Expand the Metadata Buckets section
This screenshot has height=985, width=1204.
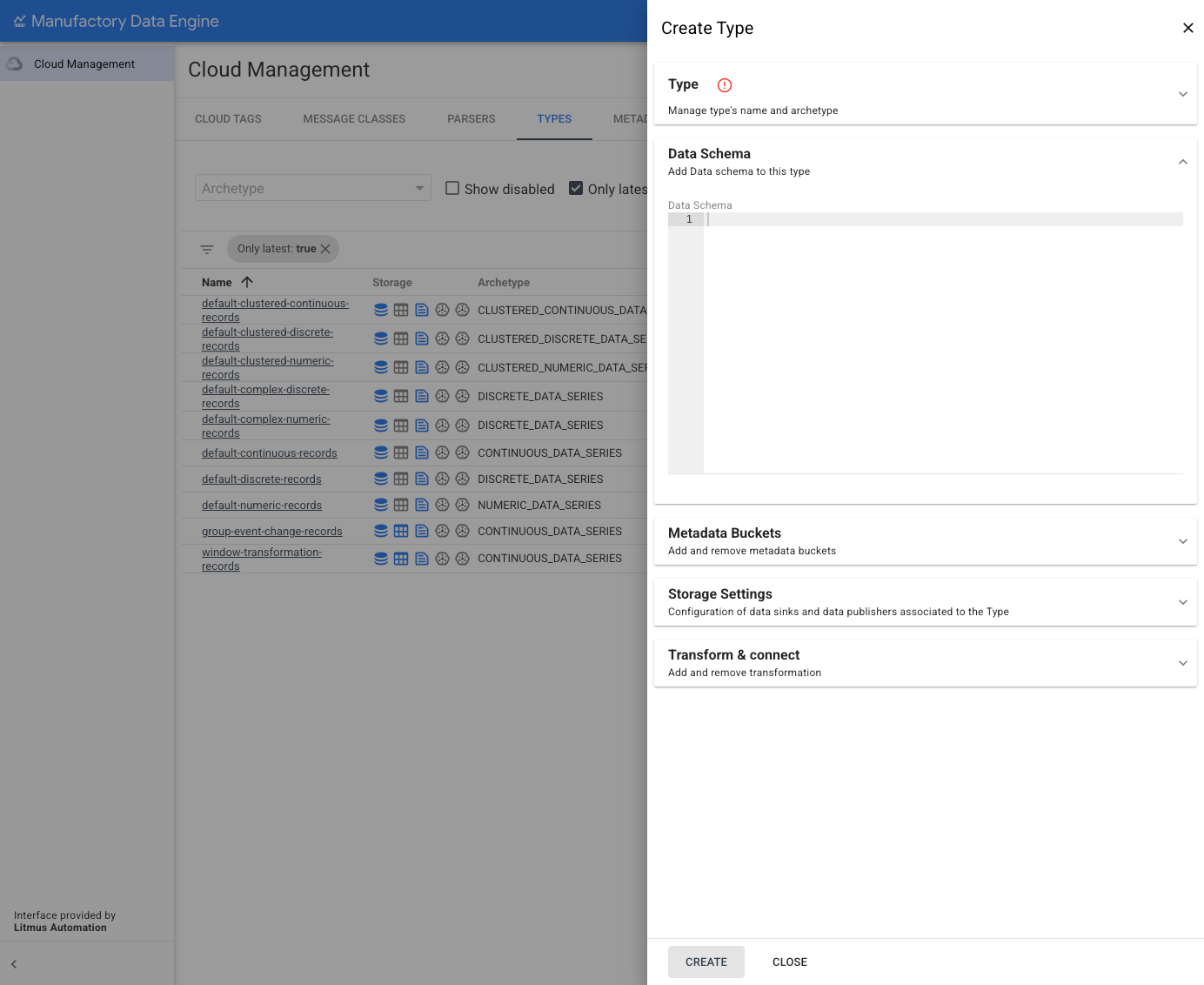(x=1182, y=541)
